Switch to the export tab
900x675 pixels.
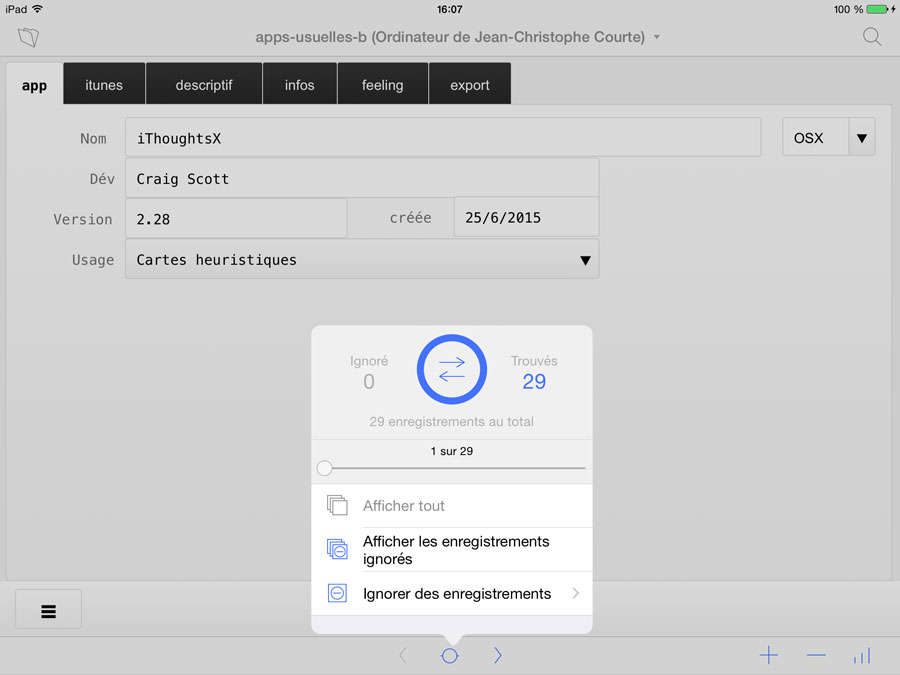pyautogui.click(x=470, y=84)
